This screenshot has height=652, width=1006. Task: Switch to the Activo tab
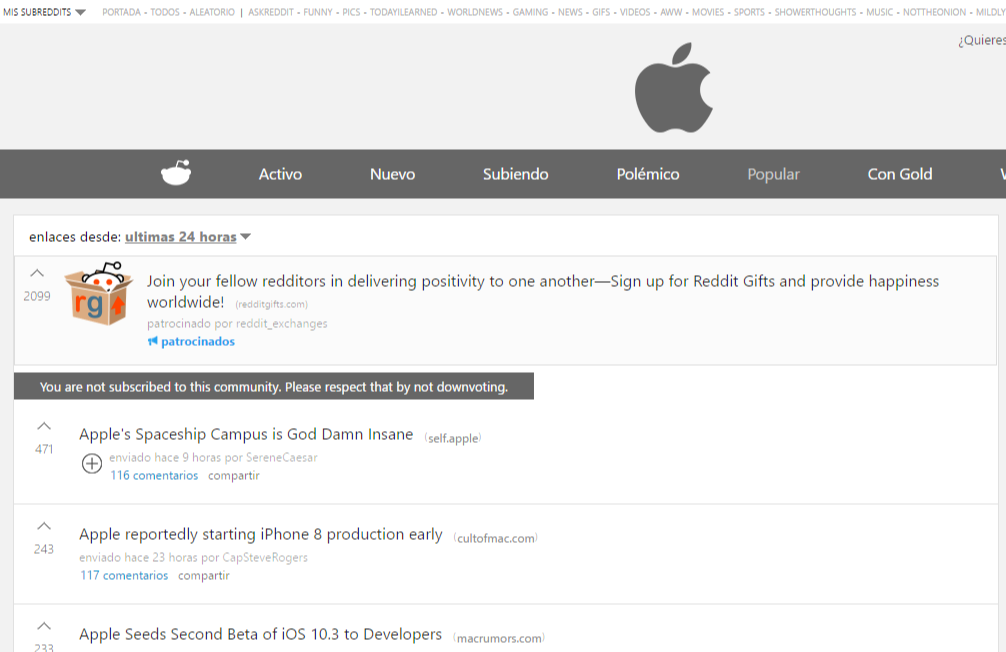pos(280,174)
